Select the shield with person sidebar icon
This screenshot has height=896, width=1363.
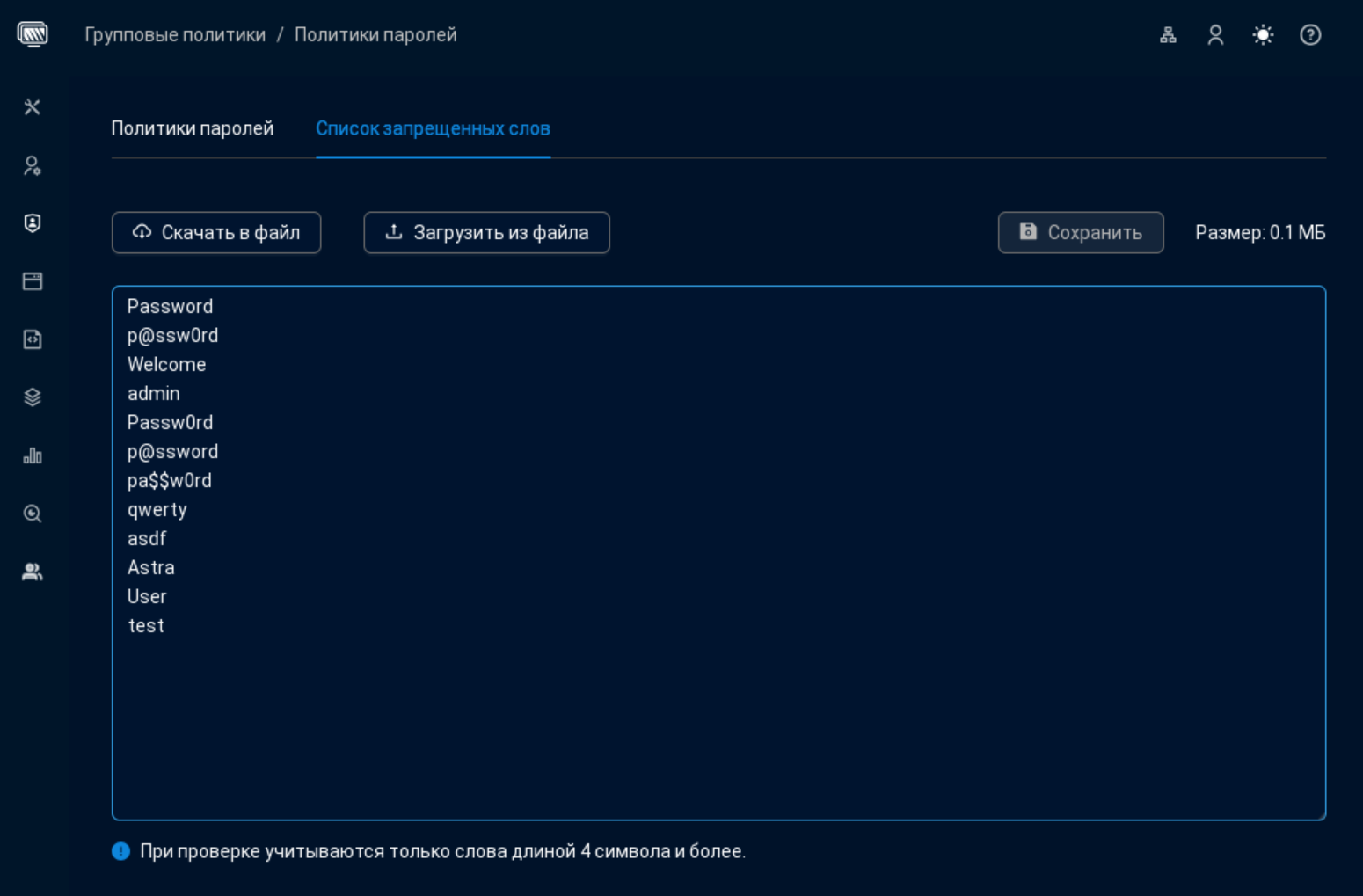click(x=33, y=223)
